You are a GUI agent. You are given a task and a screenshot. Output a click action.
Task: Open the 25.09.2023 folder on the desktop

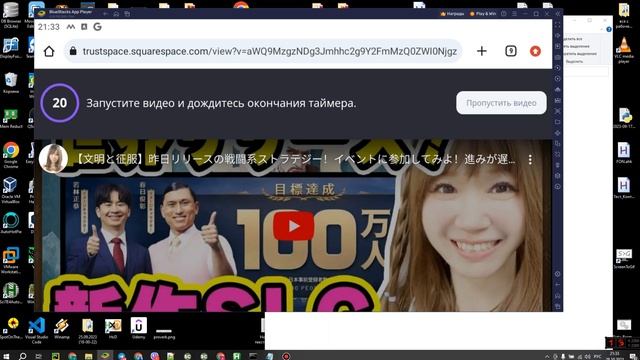pos(87,331)
